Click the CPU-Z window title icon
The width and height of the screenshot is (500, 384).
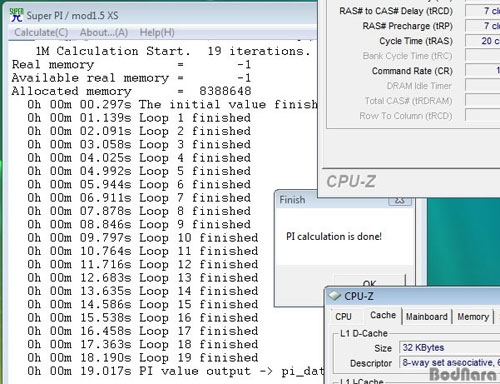pos(334,296)
